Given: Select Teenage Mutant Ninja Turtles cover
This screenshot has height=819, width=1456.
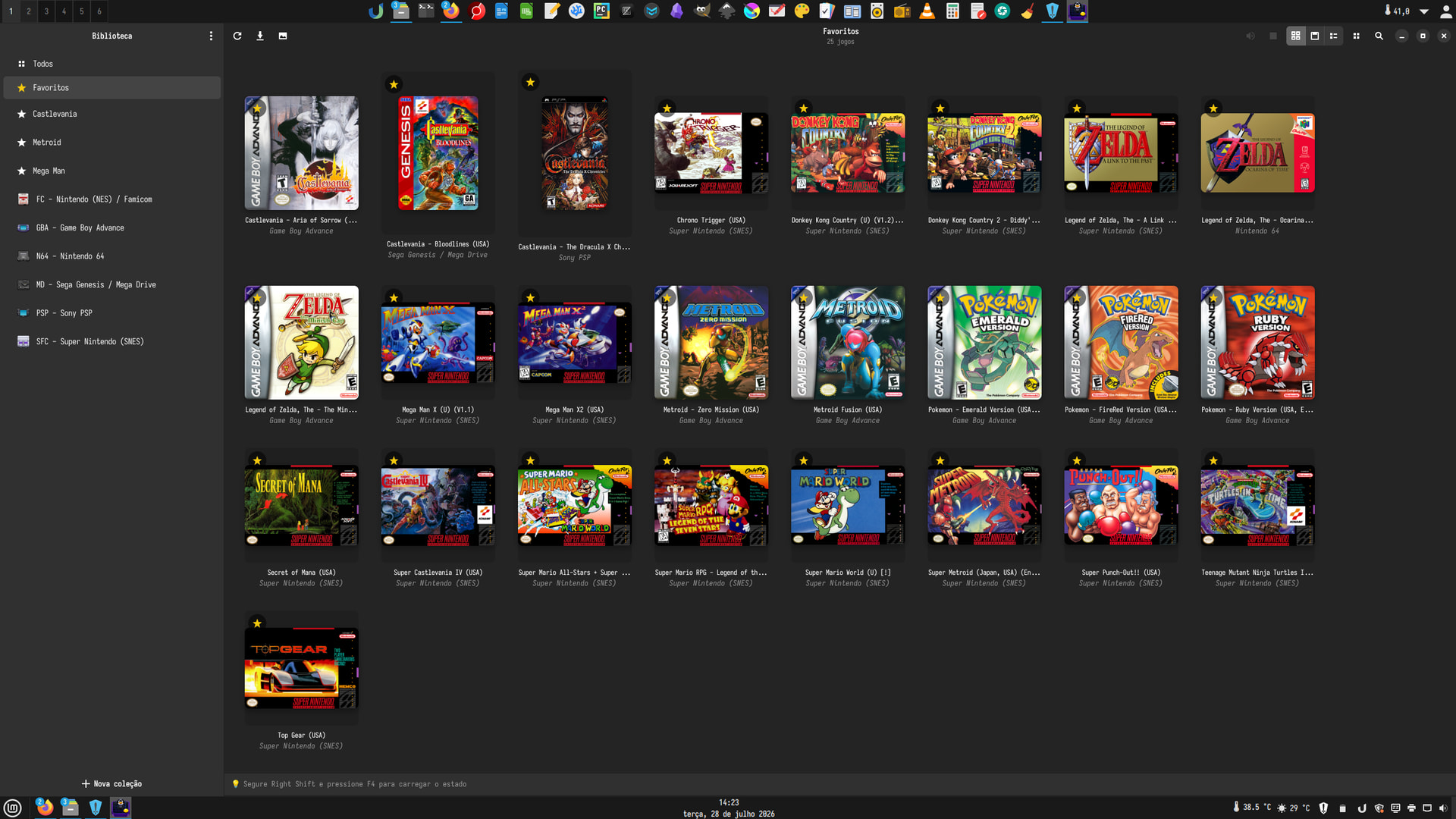Looking at the screenshot, I should 1257,505.
